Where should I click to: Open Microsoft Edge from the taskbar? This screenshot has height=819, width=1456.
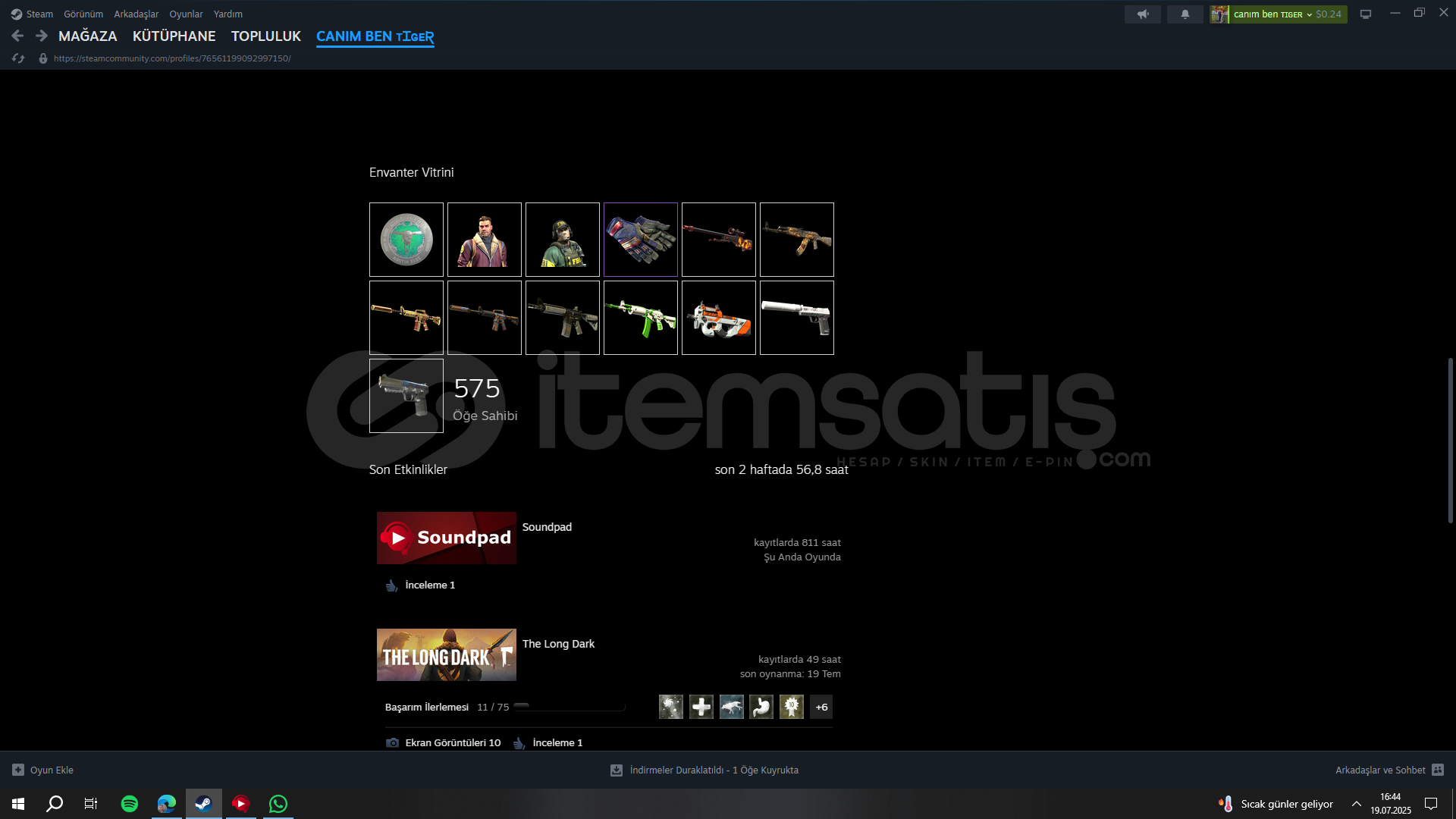[167, 804]
